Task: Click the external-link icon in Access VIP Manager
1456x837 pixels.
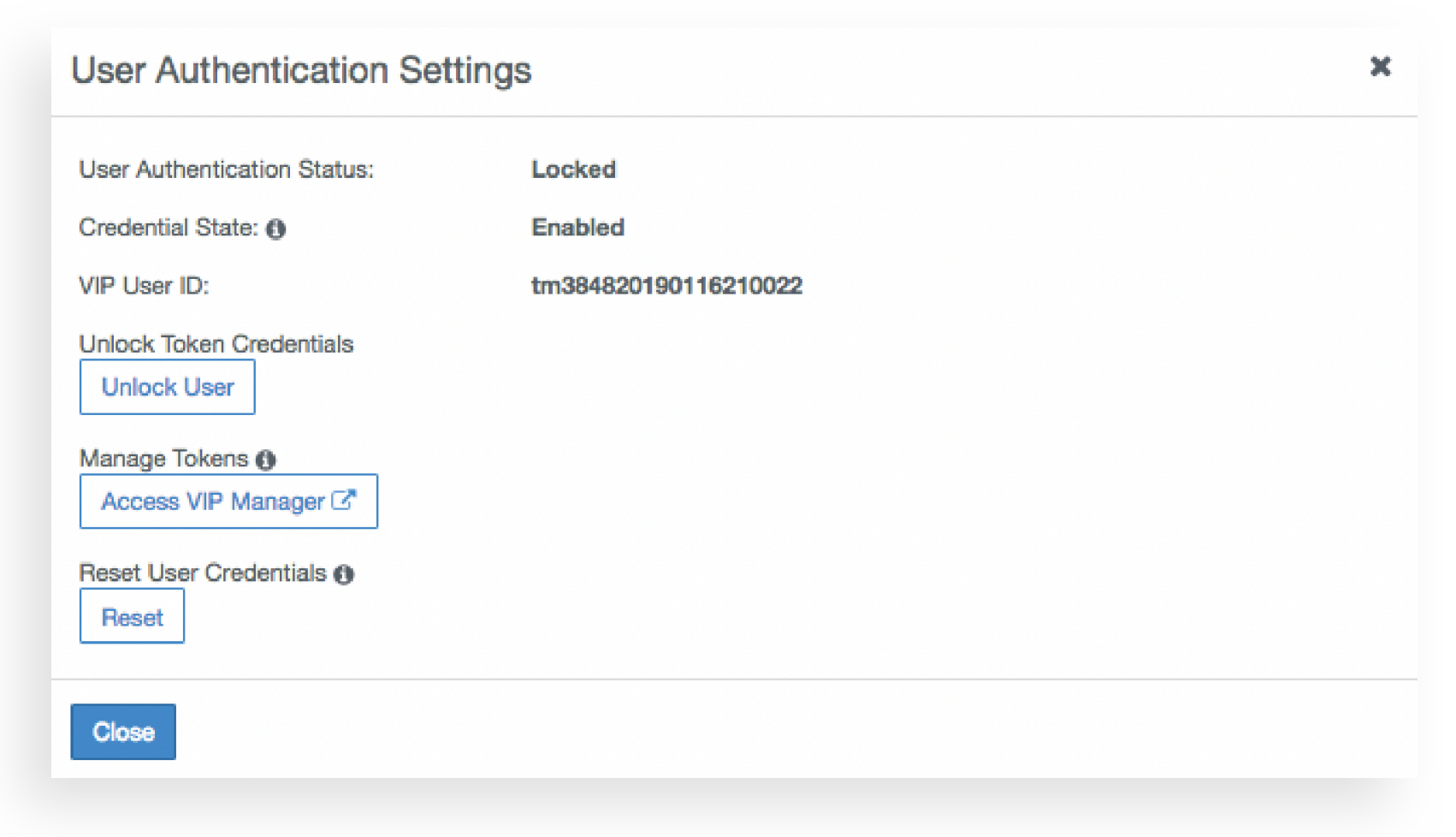Action: pos(343,500)
